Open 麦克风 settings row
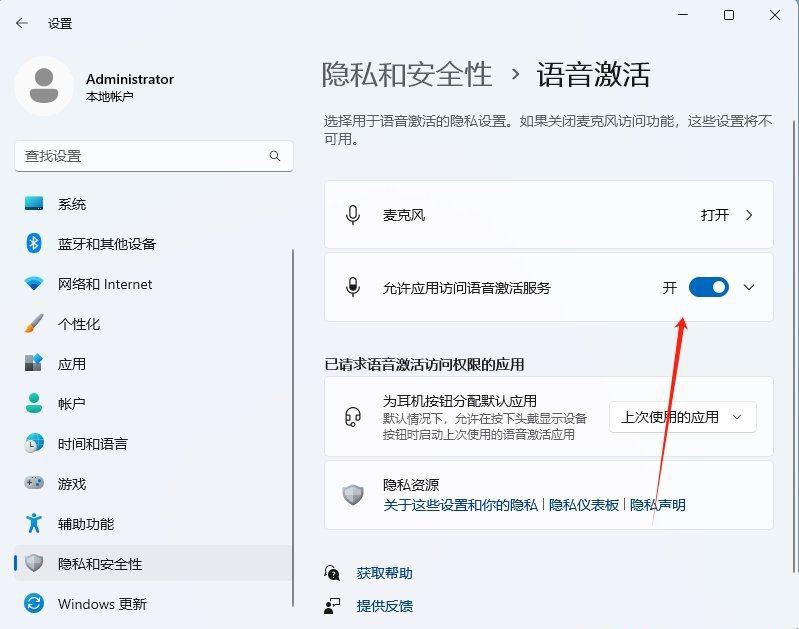The width and height of the screenshot is (799, 629). click(x=548, y=215)
